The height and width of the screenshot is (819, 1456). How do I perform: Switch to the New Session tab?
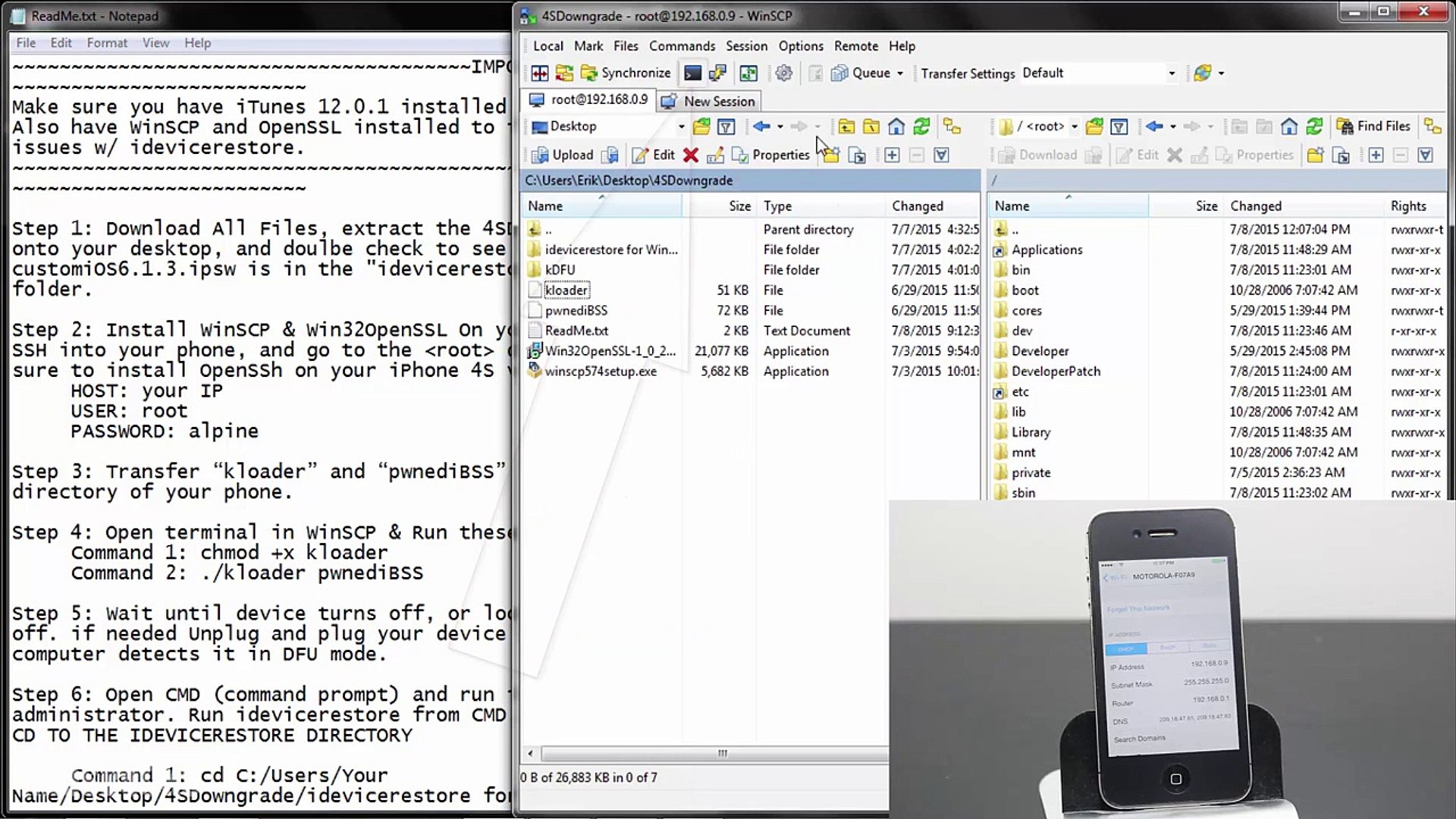(710, 102)
